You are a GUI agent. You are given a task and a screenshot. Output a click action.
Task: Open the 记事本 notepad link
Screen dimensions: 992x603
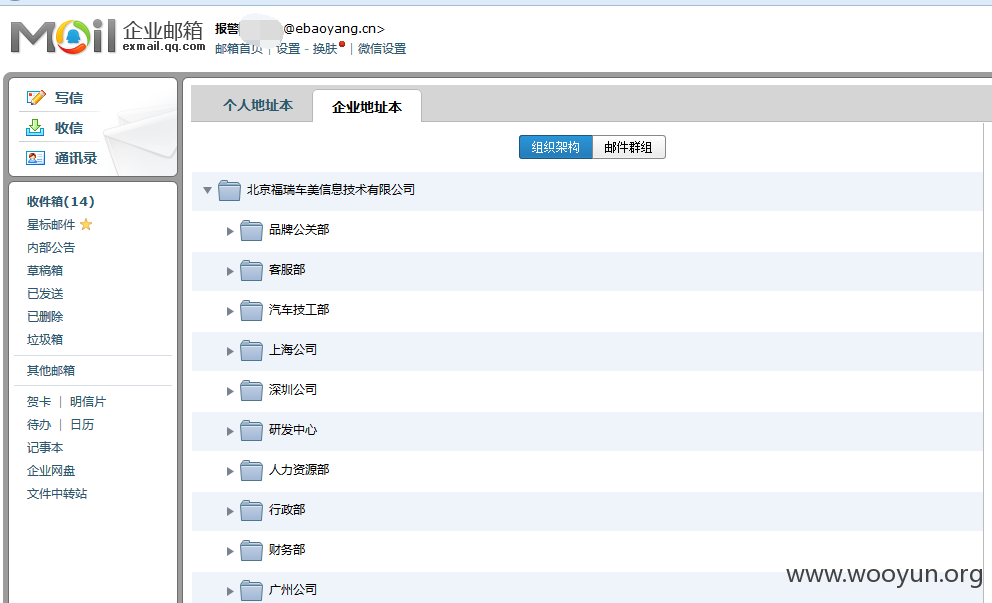click(x=45, y=447)
